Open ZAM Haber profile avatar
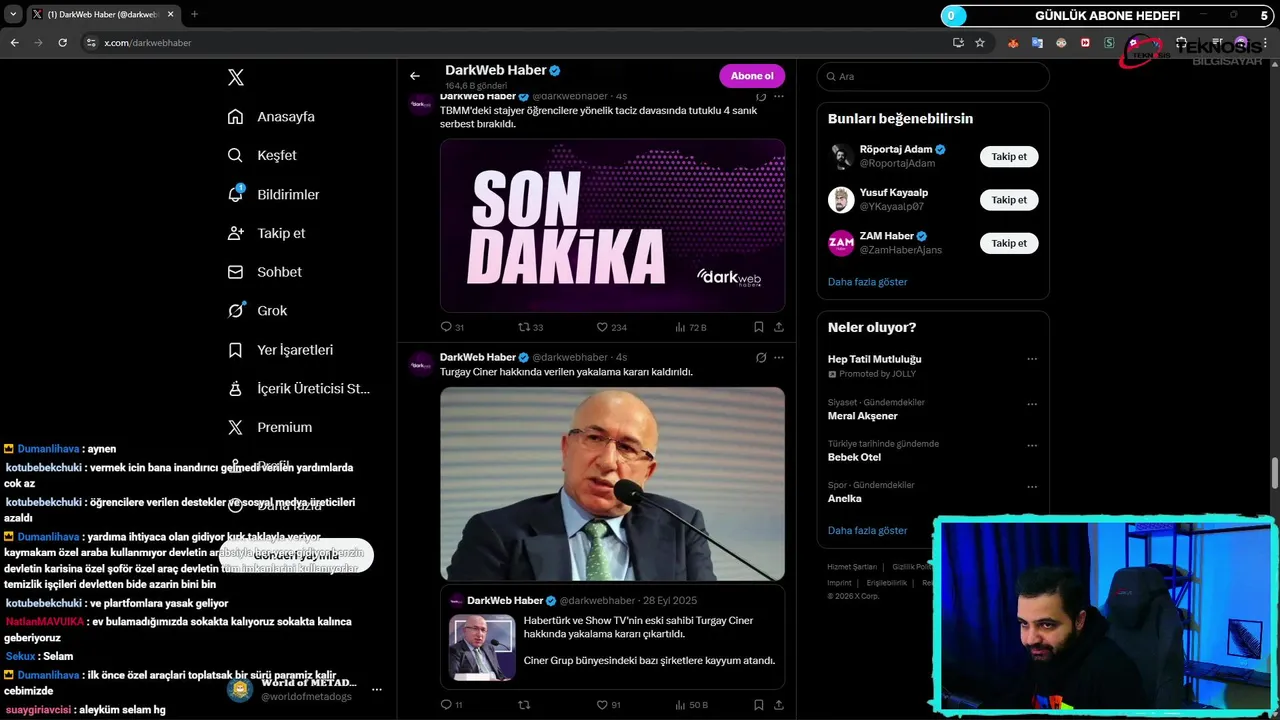This screenshot has width=1280, height=720. 841,243
